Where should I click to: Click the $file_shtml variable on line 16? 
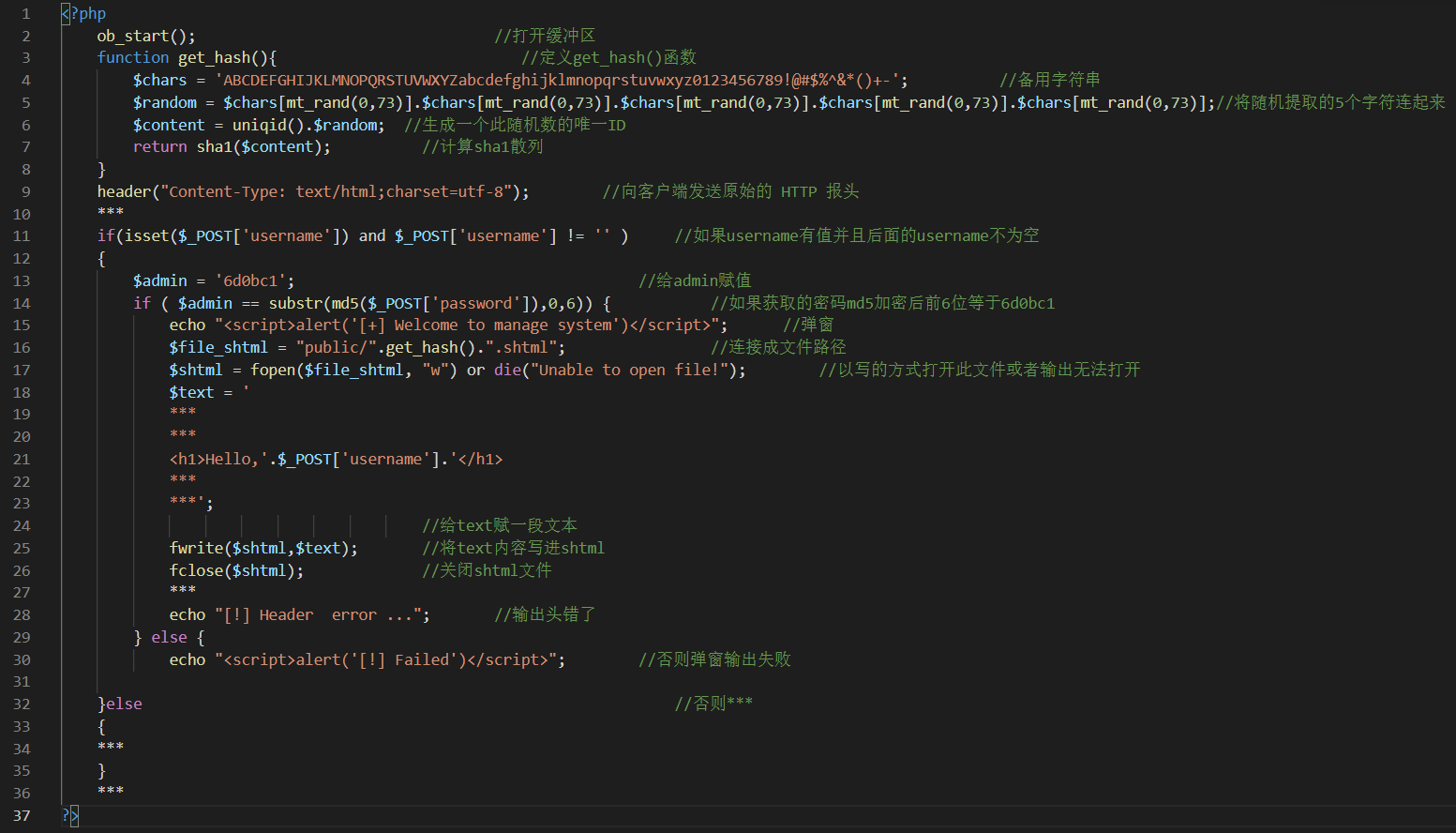coord(218,347)
